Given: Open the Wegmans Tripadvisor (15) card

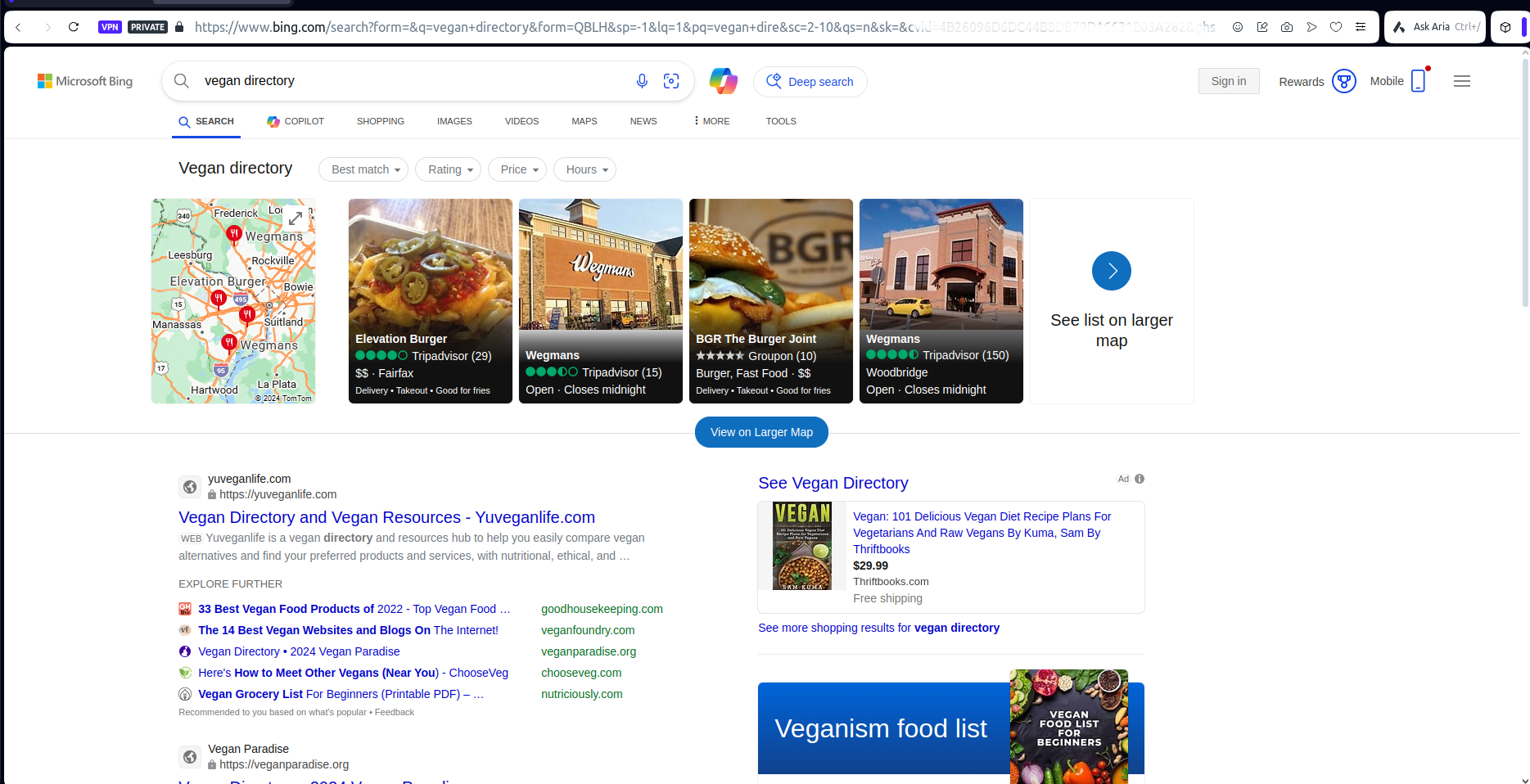Looking at the screenshot, I should tap(601, 301).
